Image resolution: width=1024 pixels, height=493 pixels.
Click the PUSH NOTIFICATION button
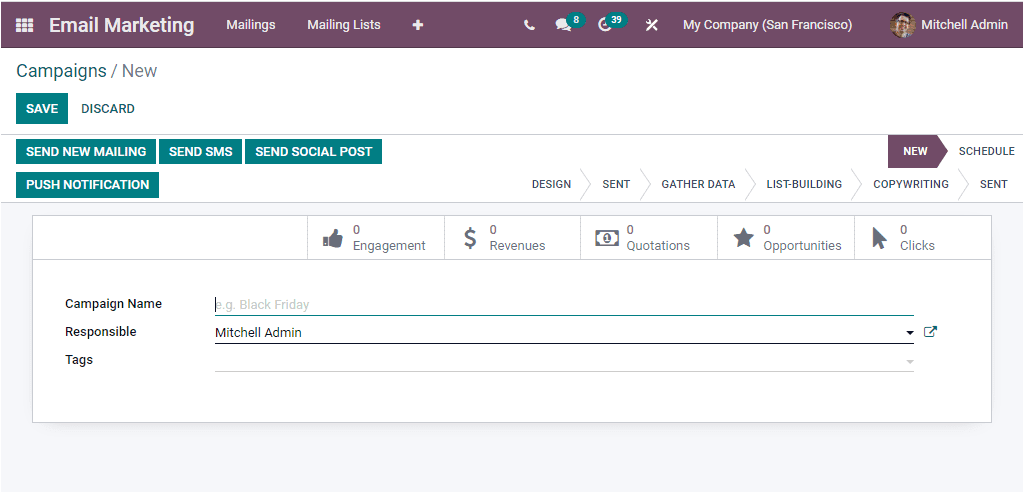88,185
